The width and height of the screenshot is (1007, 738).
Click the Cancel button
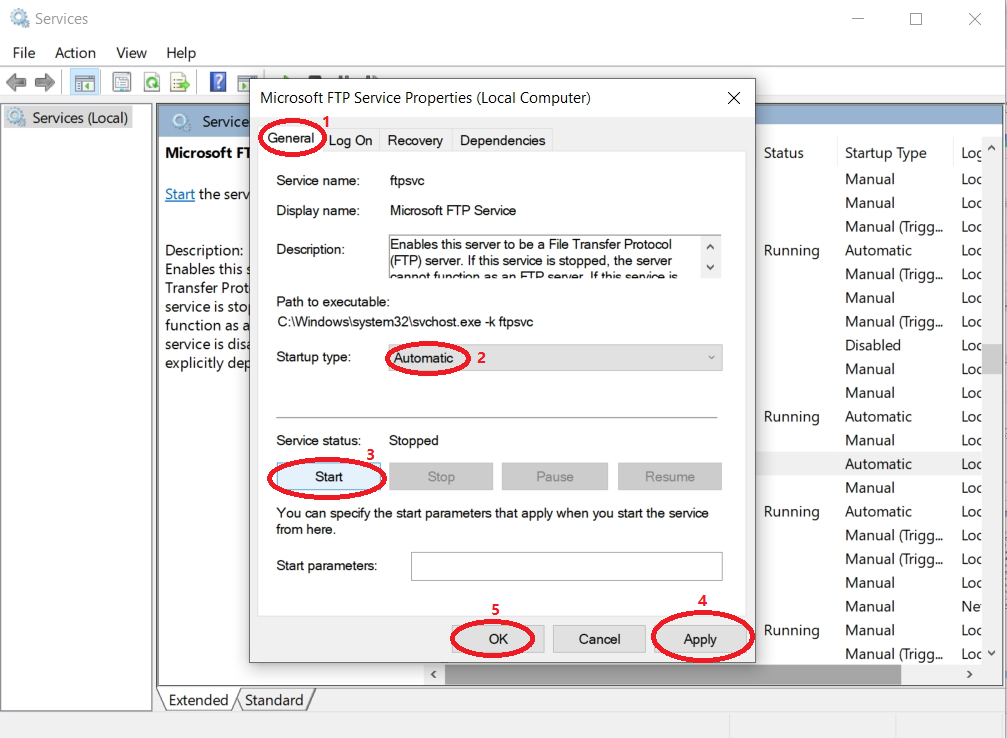click(599, 639)
